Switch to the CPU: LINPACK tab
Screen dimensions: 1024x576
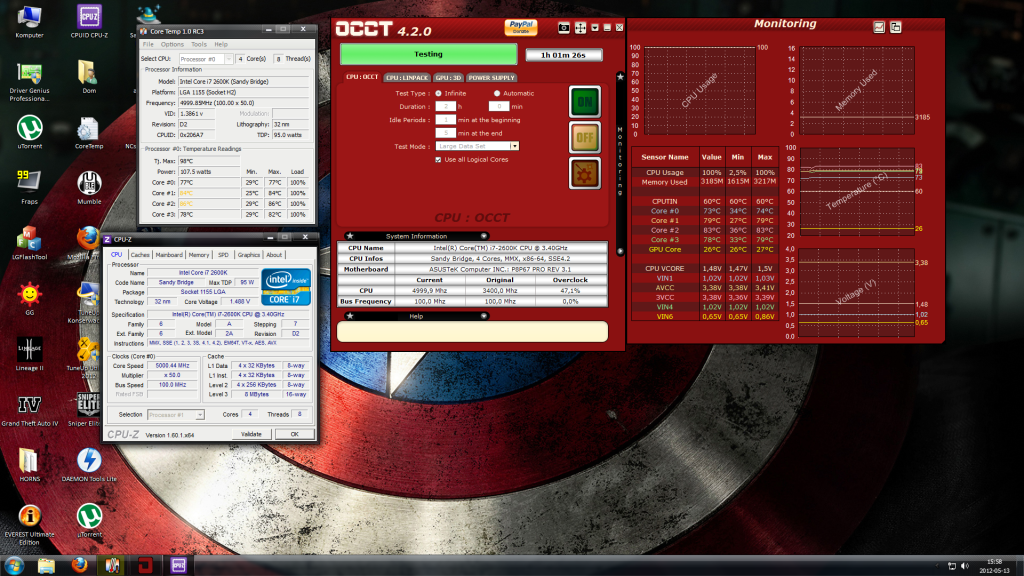[x=406, y=77]
